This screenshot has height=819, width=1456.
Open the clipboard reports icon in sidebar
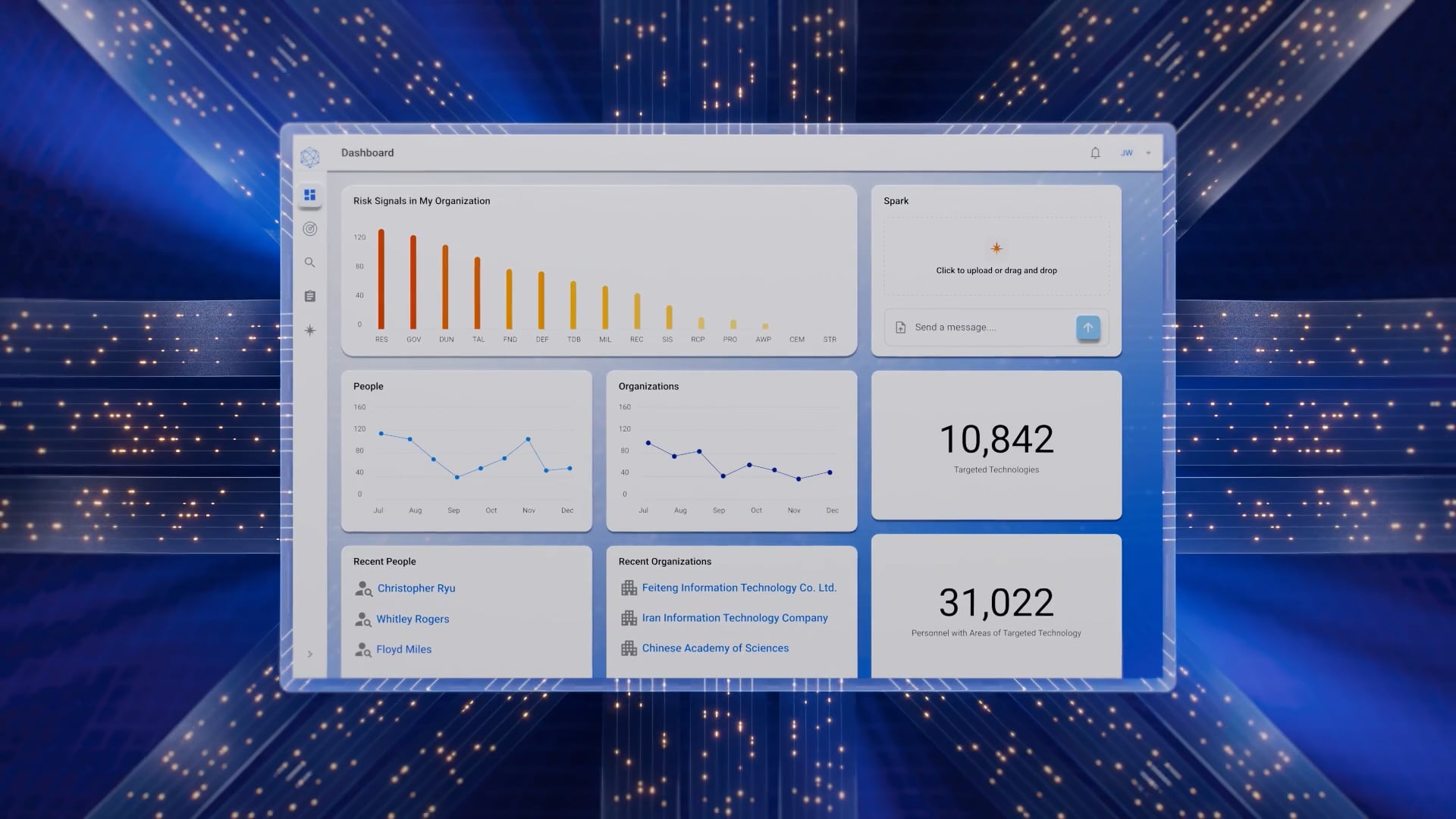point(309,297)
